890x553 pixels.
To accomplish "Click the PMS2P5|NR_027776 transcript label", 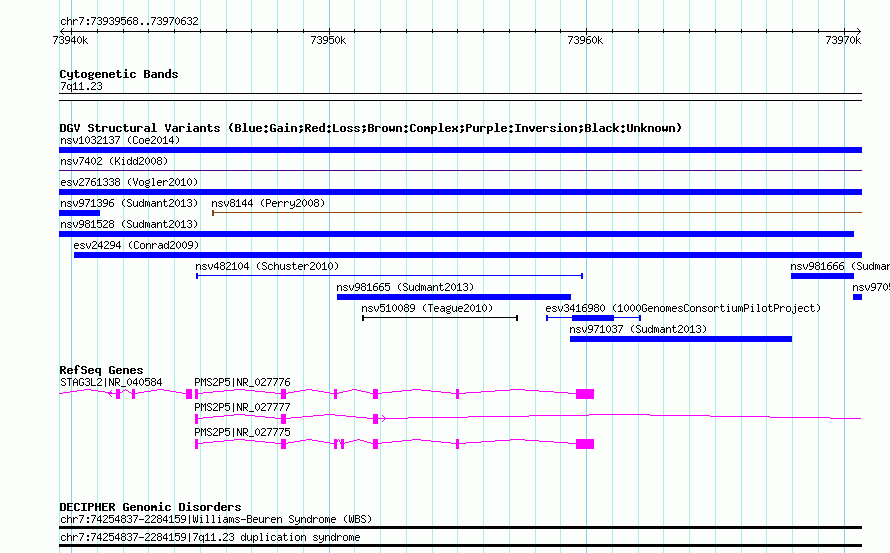I will tap(242, 383).
